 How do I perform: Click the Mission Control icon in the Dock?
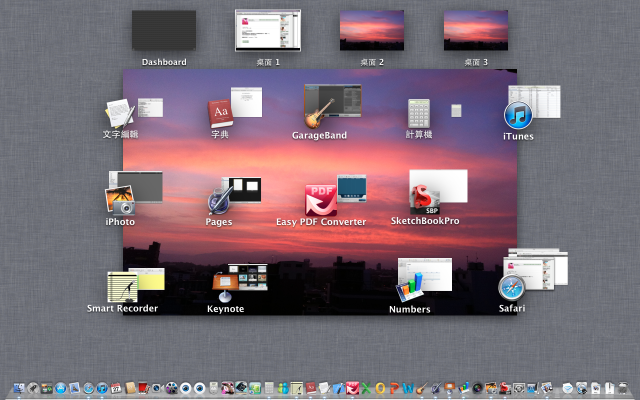click(x=47, y=388)
